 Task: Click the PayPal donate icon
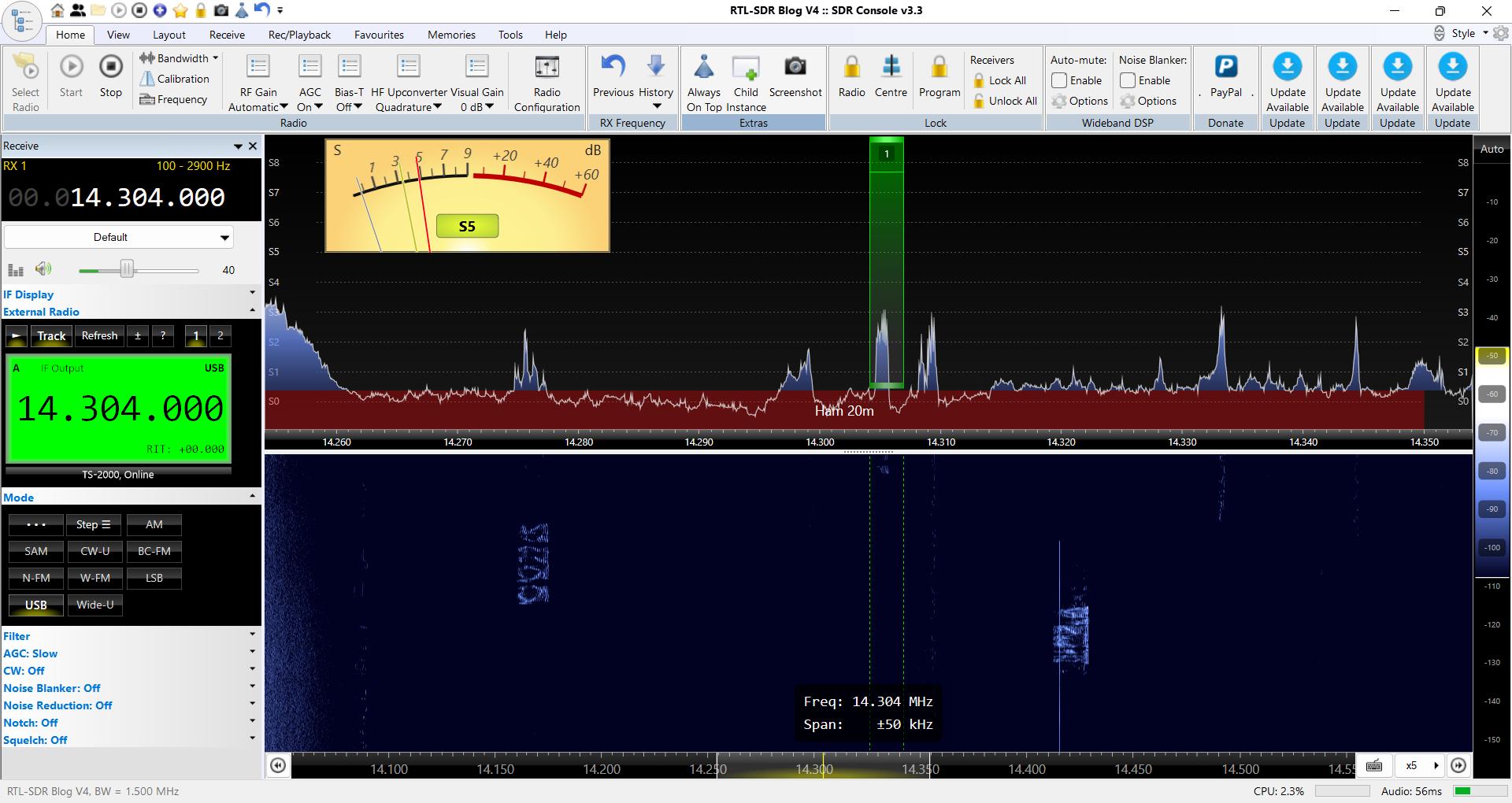1225,69
